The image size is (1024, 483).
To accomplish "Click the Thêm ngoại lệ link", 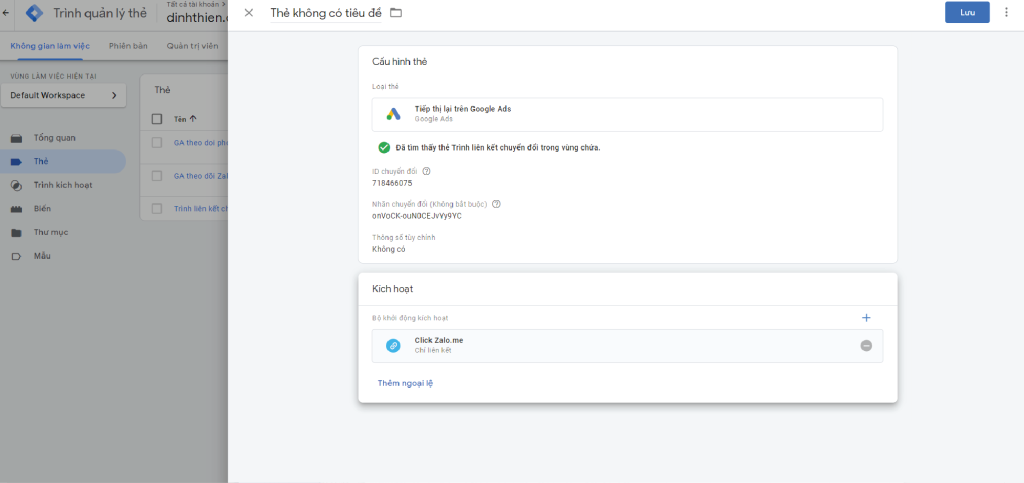I will point(405,383).
